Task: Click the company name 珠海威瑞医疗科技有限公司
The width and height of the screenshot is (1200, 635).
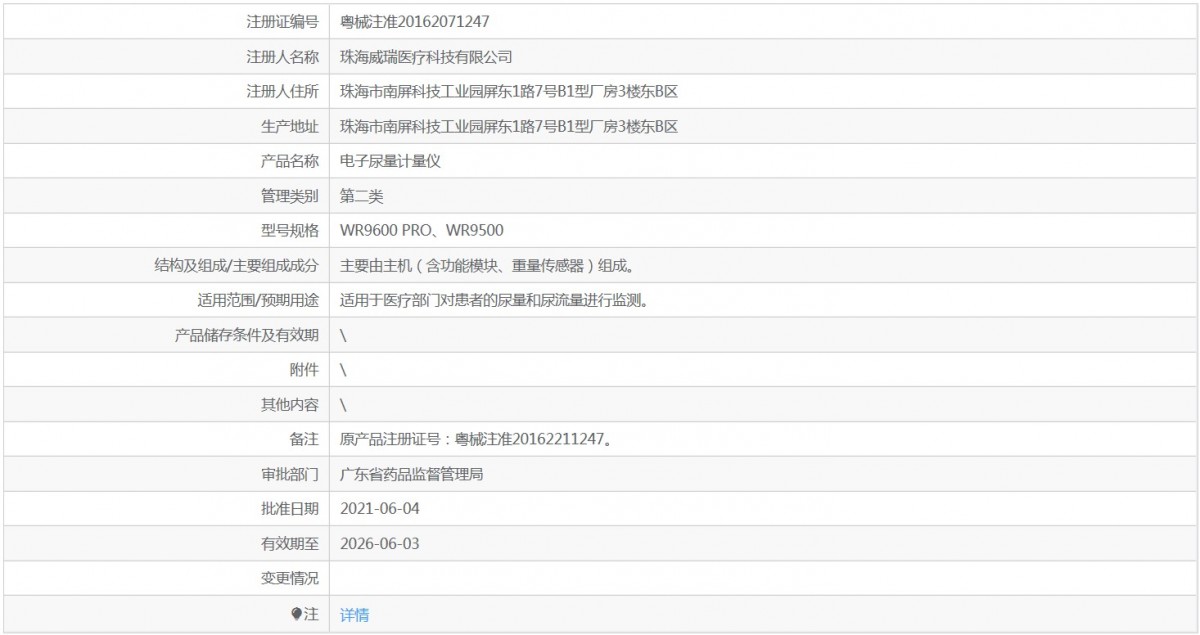Action: point(427,57)
